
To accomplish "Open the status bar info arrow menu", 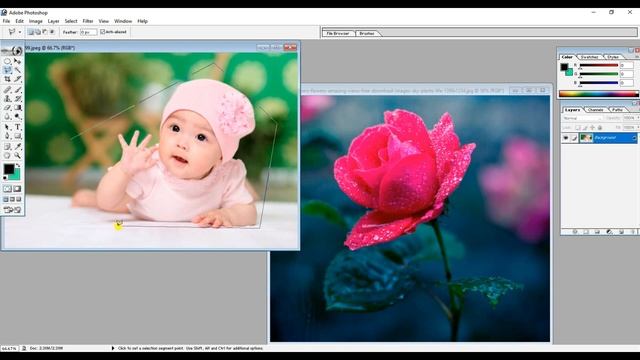I will coord(113,348).
